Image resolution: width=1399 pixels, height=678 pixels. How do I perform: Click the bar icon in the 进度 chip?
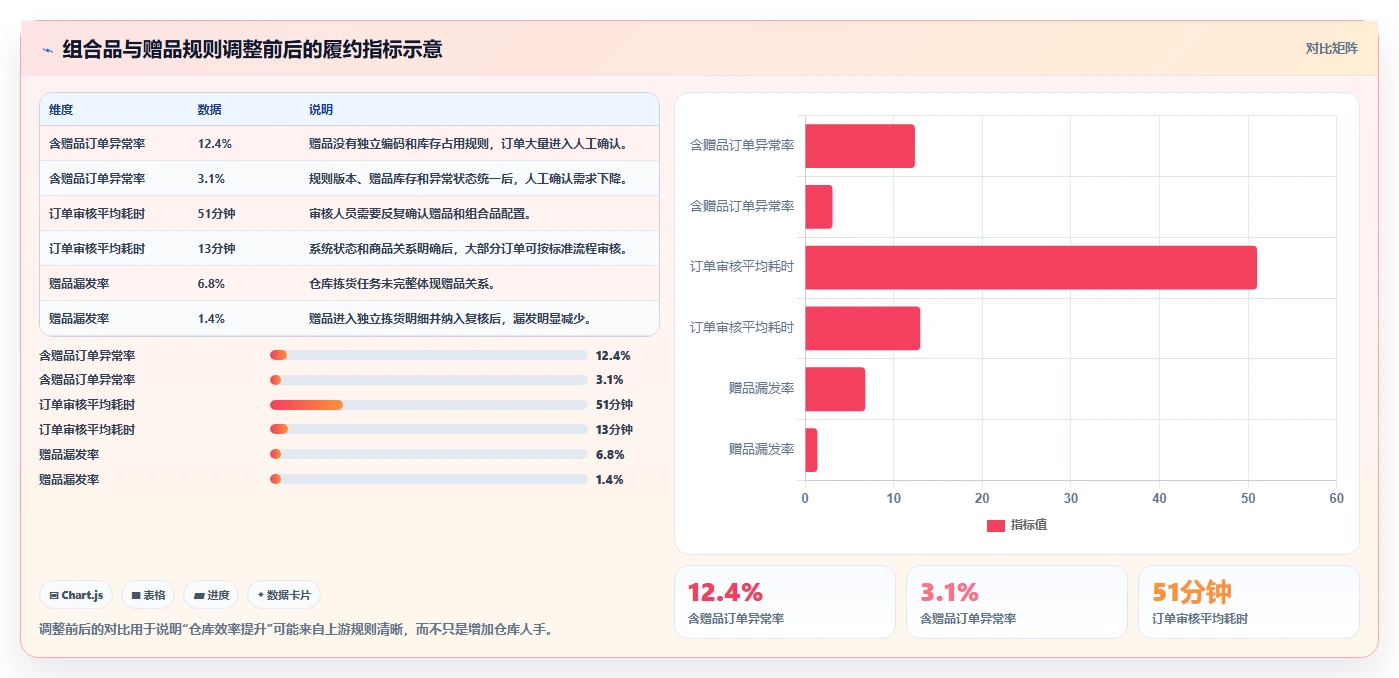pos(199,595)
